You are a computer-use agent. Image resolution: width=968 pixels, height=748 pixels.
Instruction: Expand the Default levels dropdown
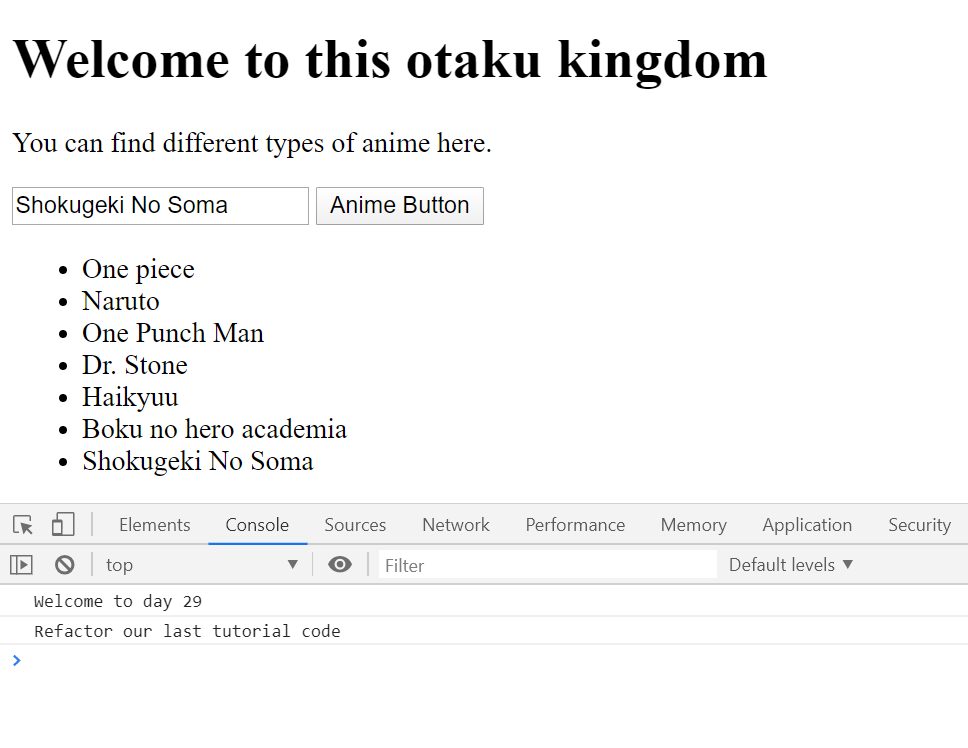791,565
